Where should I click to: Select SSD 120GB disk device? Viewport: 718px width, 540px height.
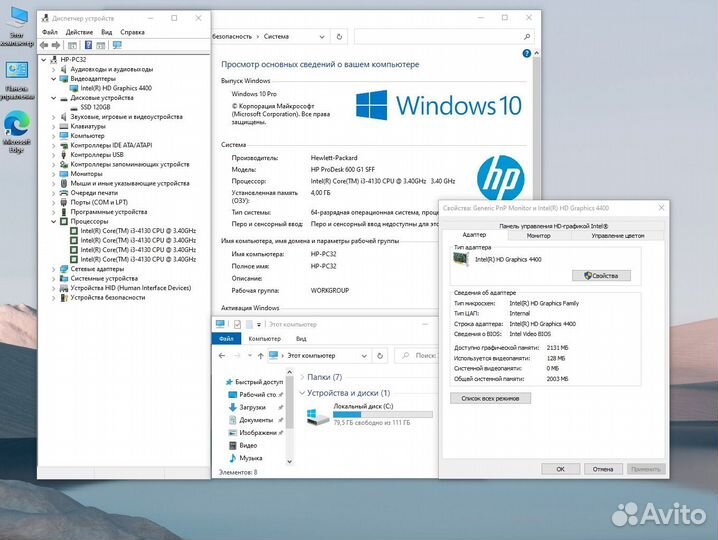pos(95,107)
